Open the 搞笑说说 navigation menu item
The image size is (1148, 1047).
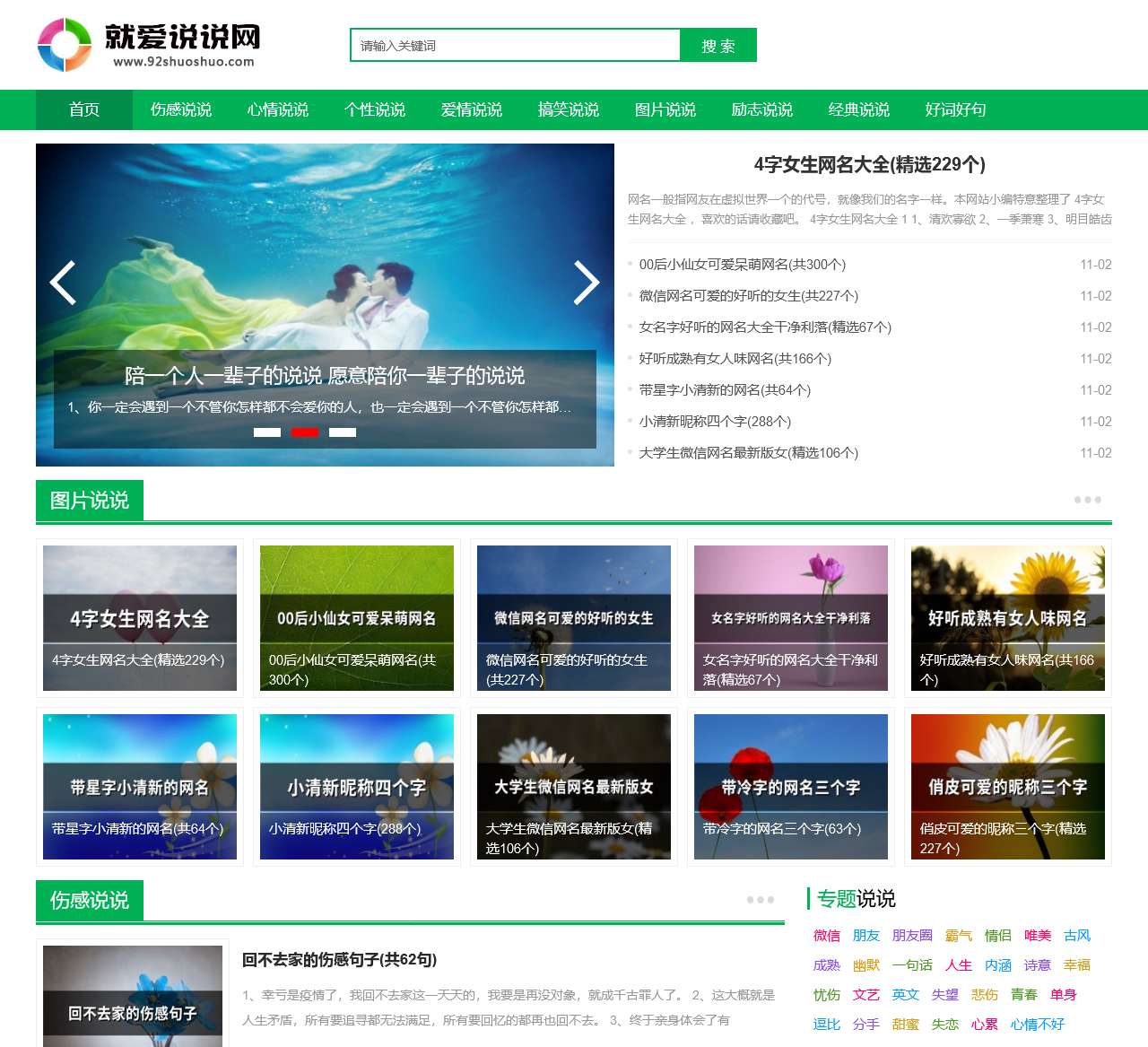[x=569, y=109]
